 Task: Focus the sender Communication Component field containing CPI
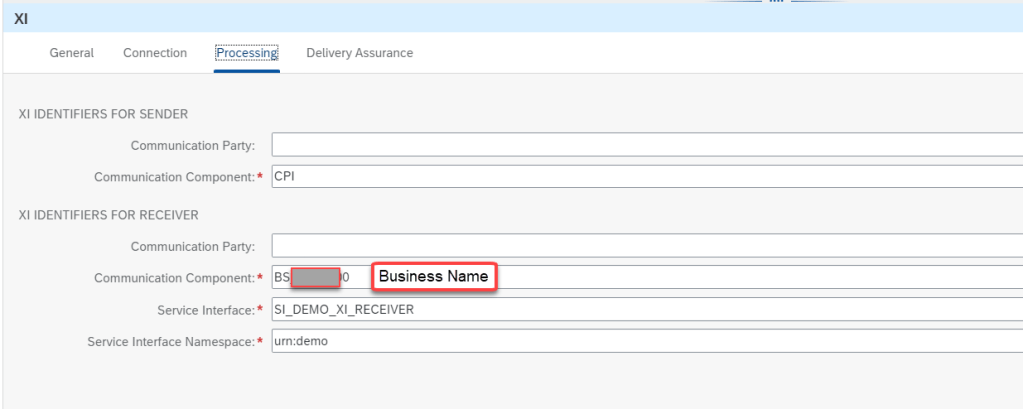646,177
